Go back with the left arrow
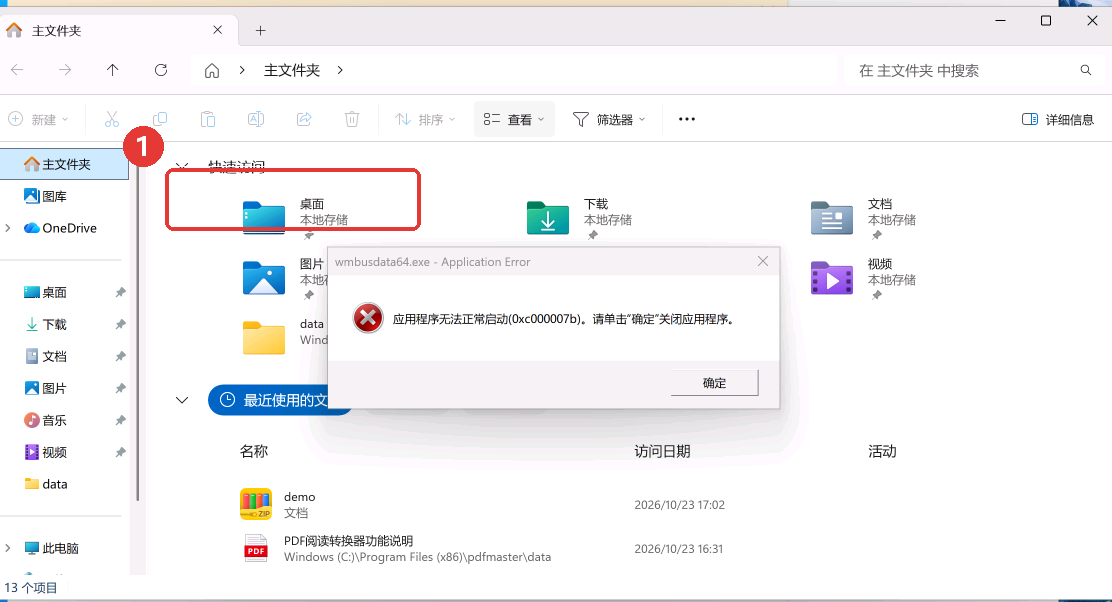Viewport: 1112px width, 602px height. (18, 69)
